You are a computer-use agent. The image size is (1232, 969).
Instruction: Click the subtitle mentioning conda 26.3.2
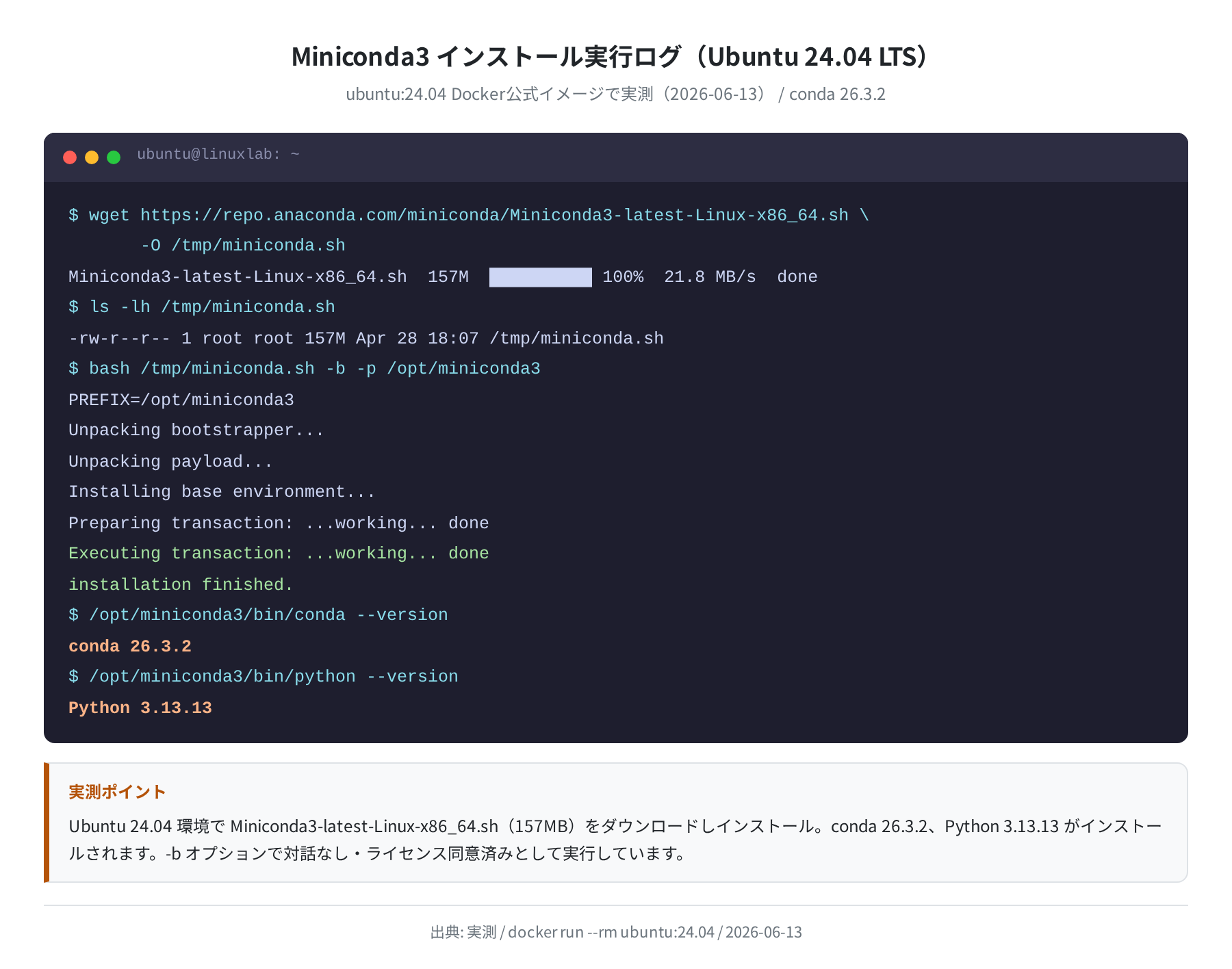(615, 94)
